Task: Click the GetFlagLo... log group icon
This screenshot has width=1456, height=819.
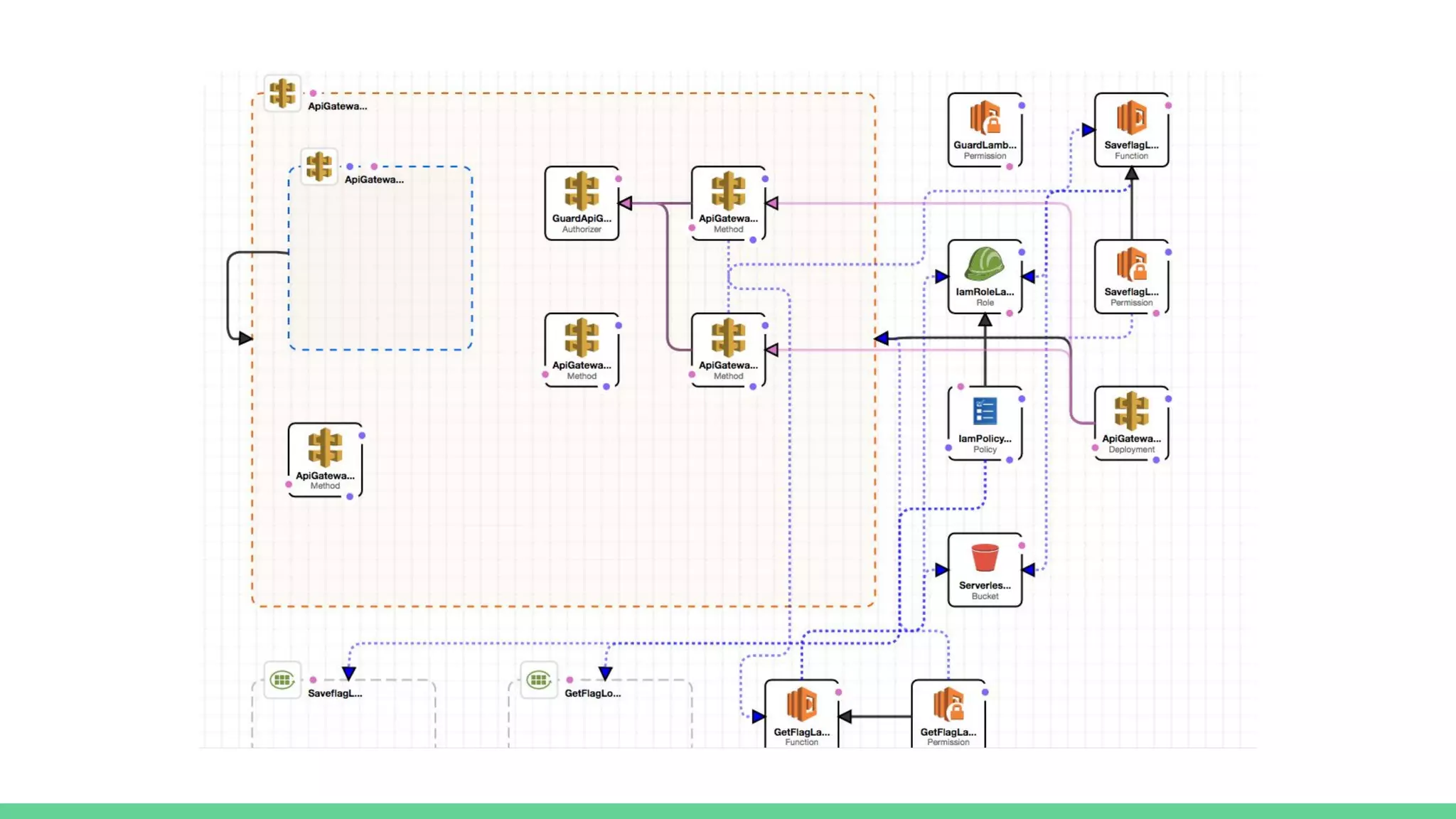Action: click(539, 680)
